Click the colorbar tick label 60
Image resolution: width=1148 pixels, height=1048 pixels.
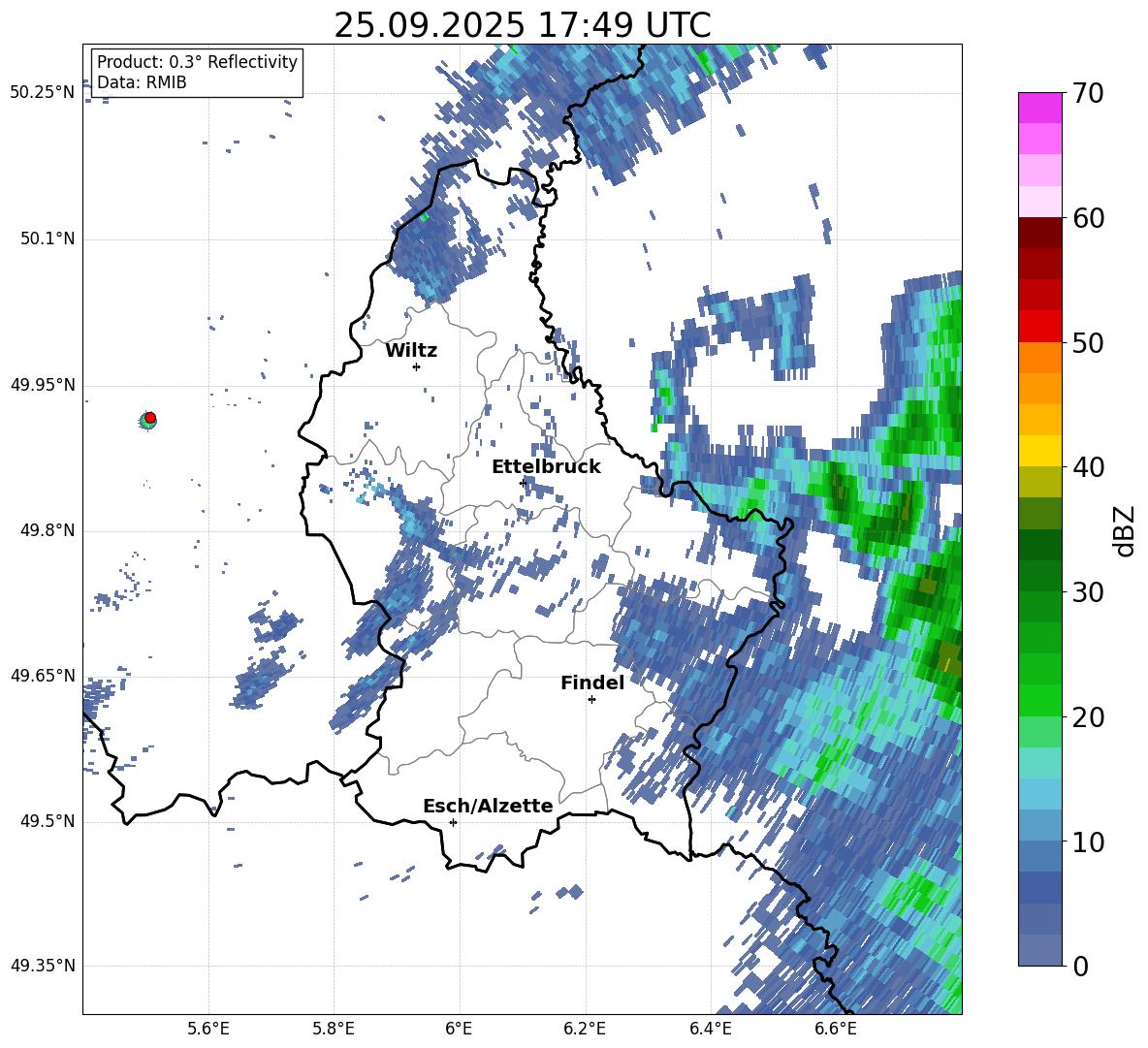point(1088,218)
